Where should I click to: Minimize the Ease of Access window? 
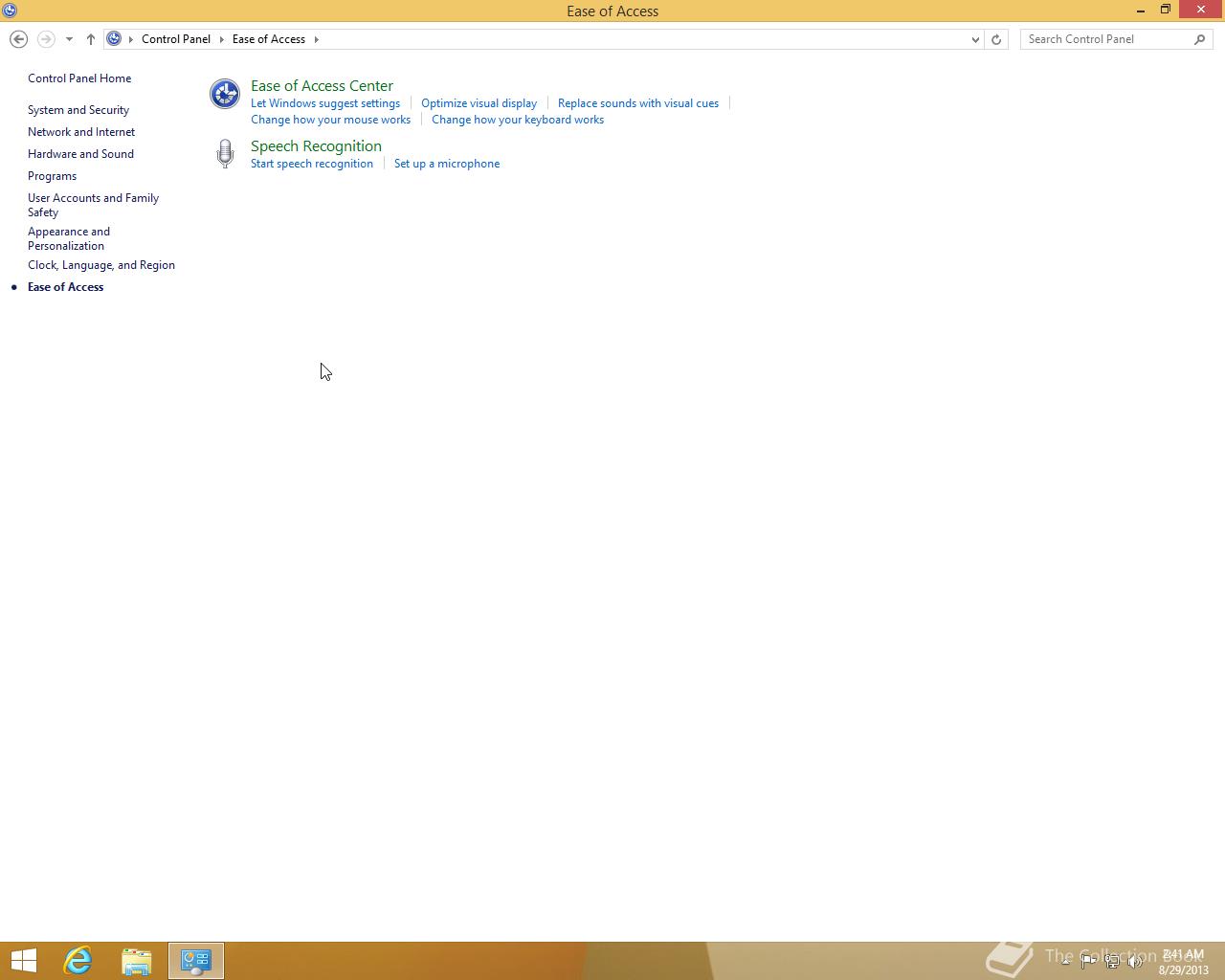pos(1141,11)
